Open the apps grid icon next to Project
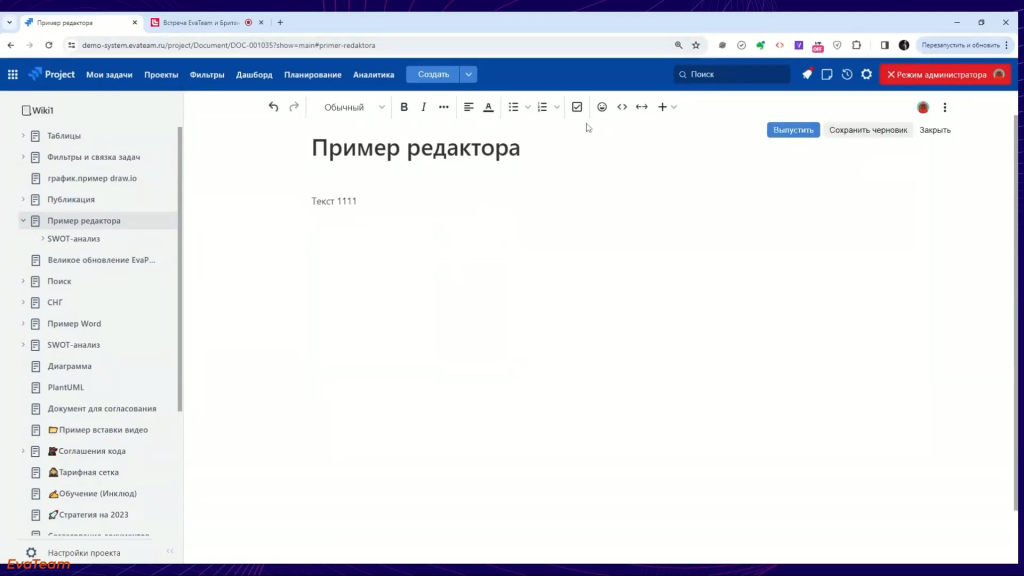The height and width of the screenshot is (576, 1024). point(13,74)
